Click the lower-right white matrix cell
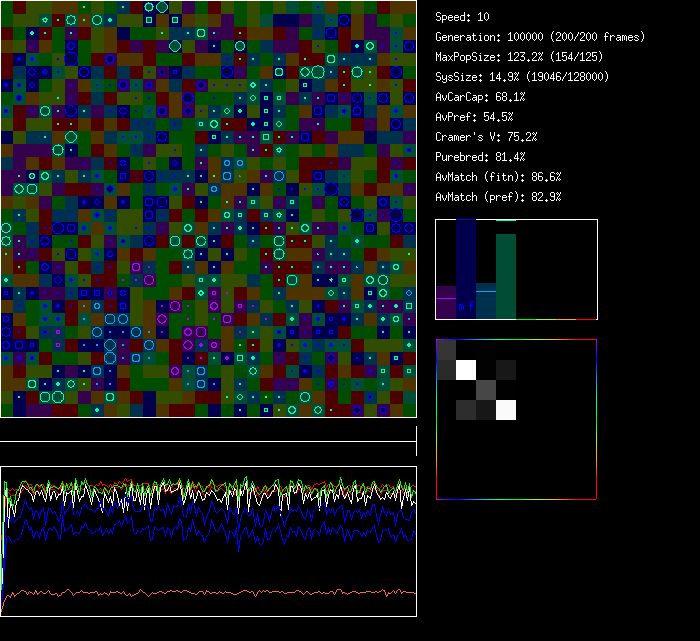Screen dimensions: 700x641 pyautogui.click(x=506, y=410)
